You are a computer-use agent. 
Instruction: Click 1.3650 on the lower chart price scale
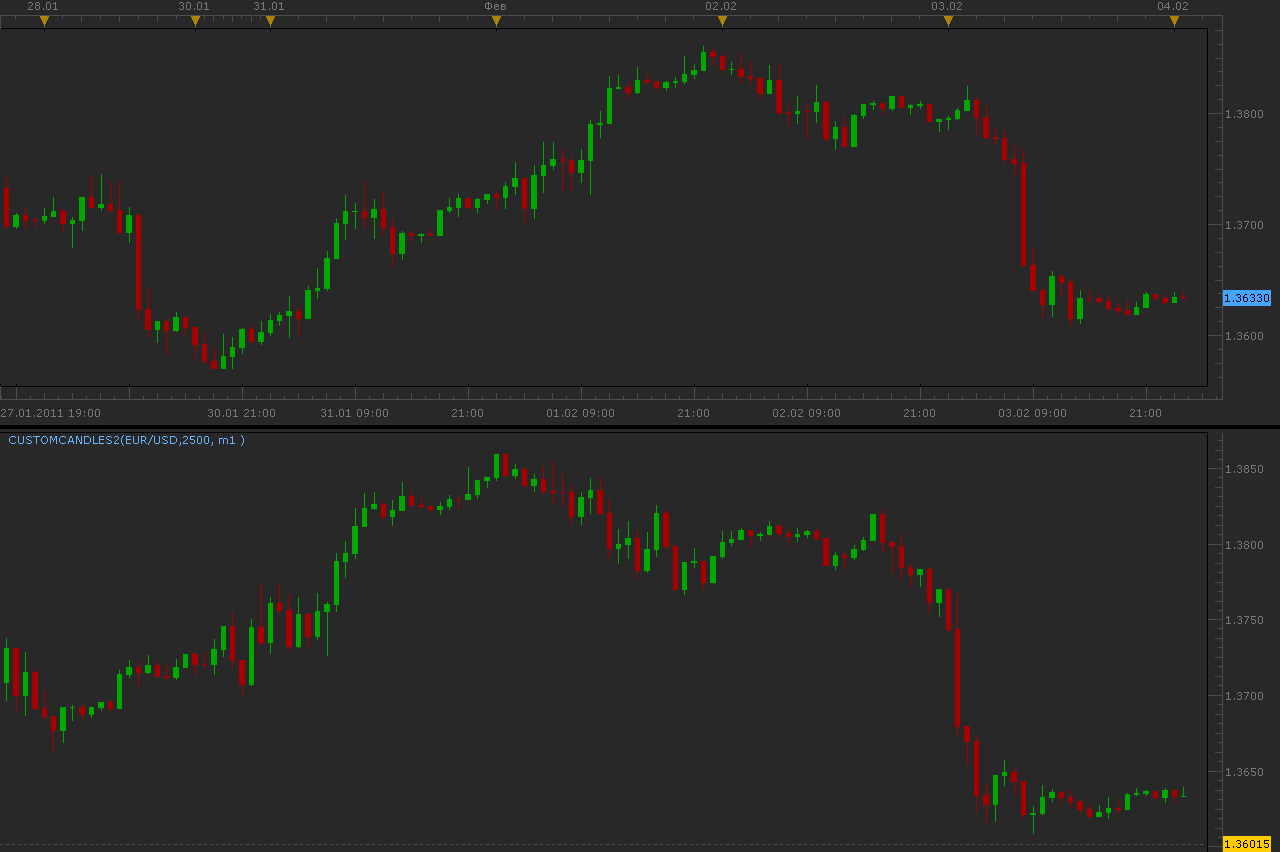pos(1245,772)
